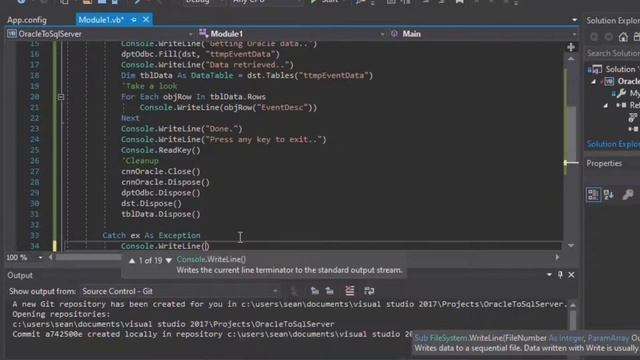
Task: Pin the Module1.vb tab
Action: (133, 20)
